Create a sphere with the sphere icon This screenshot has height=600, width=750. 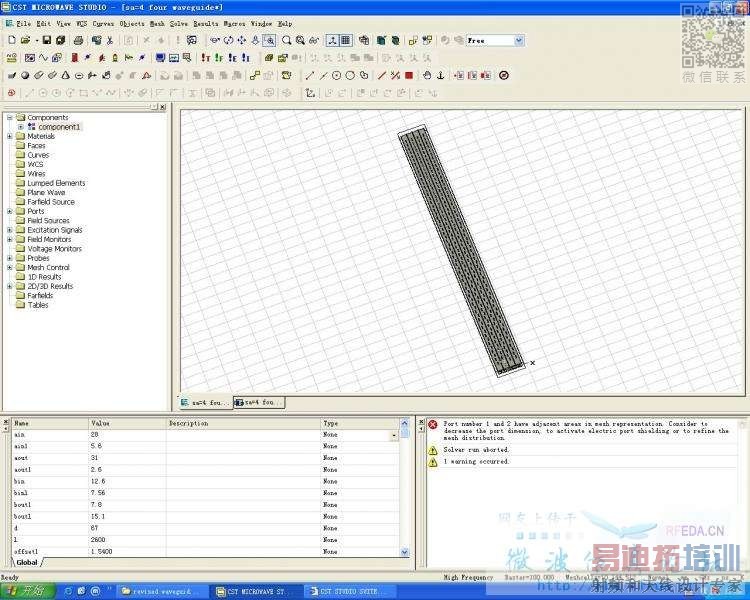tap(25, 75)
